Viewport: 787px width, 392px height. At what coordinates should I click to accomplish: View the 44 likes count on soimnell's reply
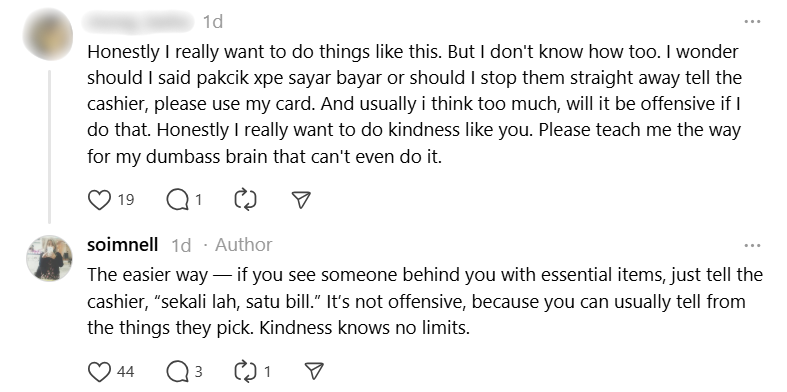(x=125, y=372)
